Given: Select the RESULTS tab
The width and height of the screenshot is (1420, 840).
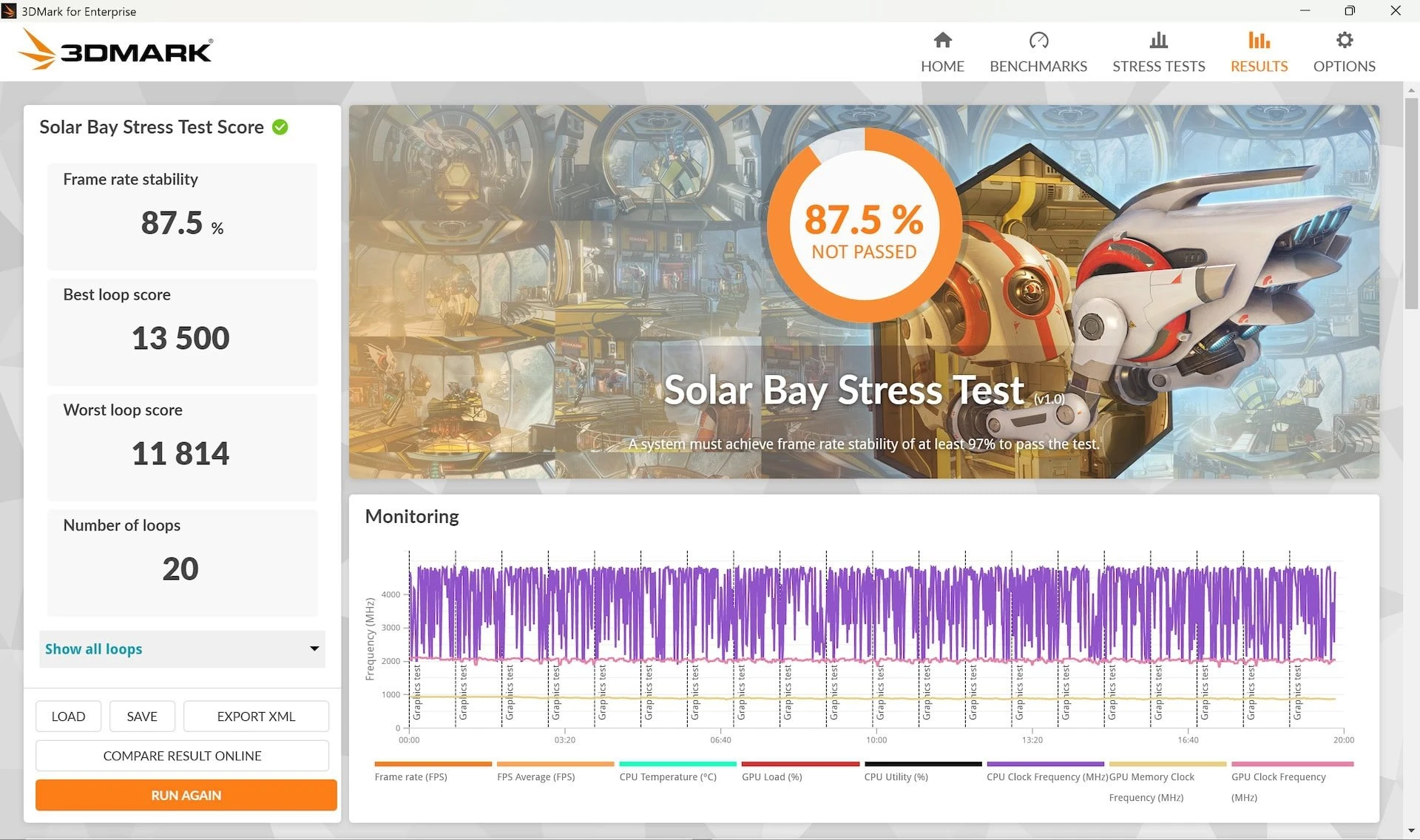Looking at the screenshot, I should pyautogui.click(x=1259, y=52).
